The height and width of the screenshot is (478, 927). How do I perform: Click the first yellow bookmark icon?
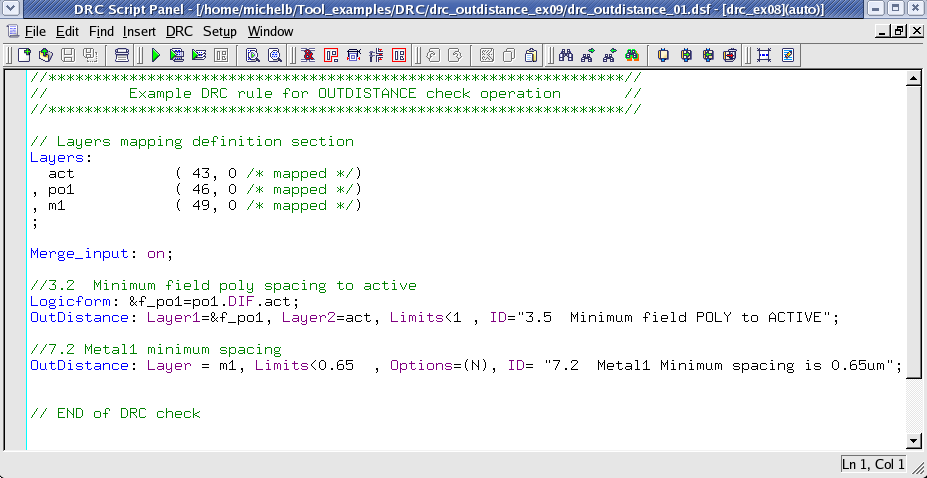(x=663, y=55)
